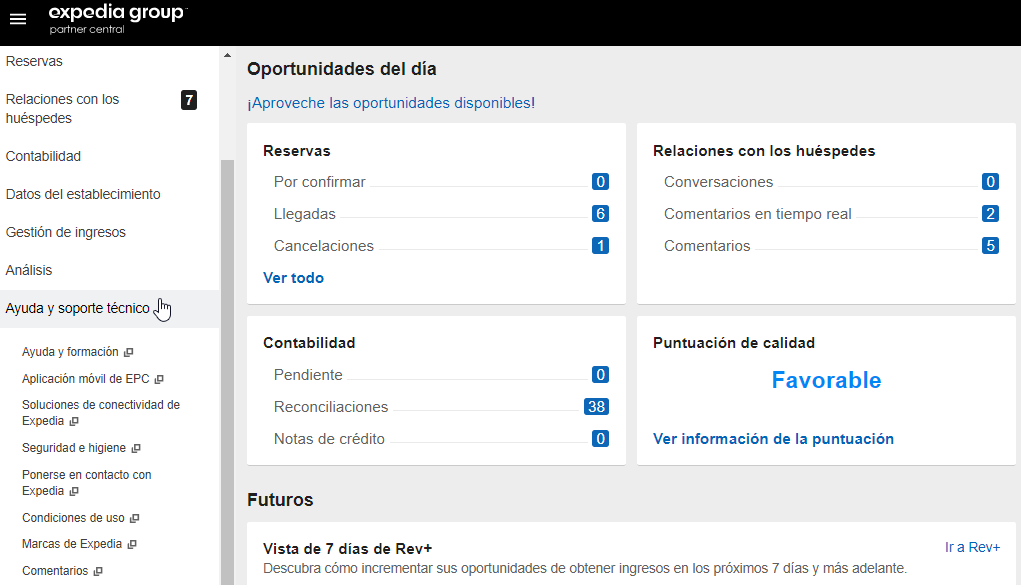The height and width of the screenshot is (585, 1021).
Task: Click the Expedia Group Partner Central logo
Action: point(117,19)
